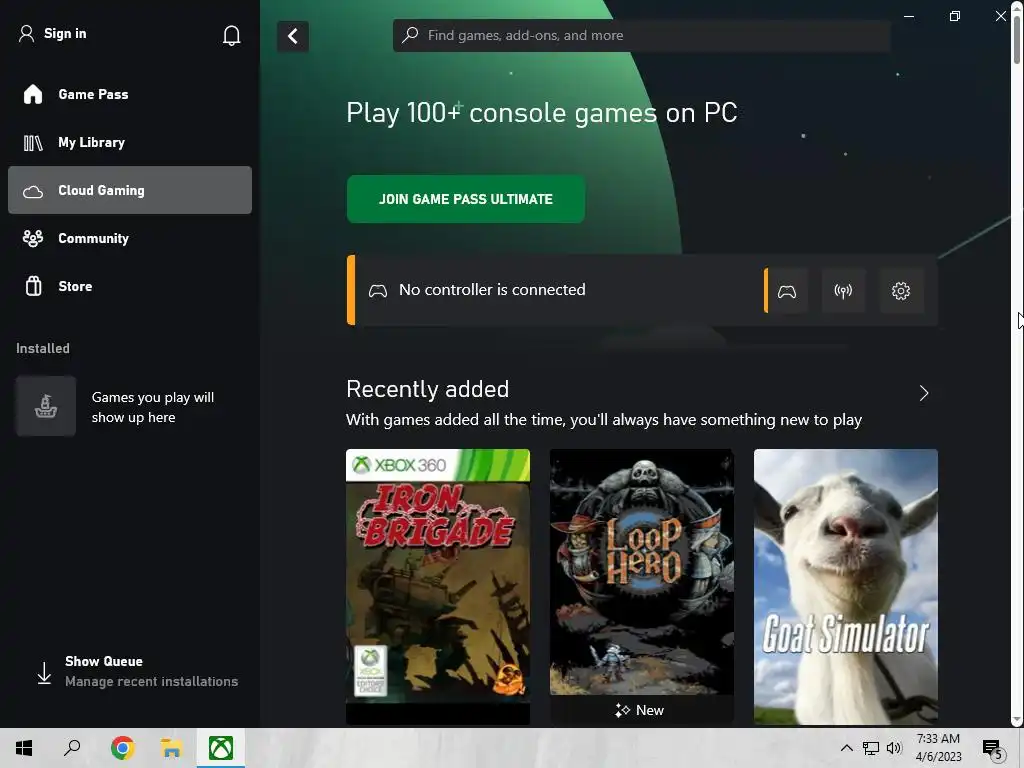Screen dimensions: 1024x768
Task: Open Community menu item
Action: (130, 238)
